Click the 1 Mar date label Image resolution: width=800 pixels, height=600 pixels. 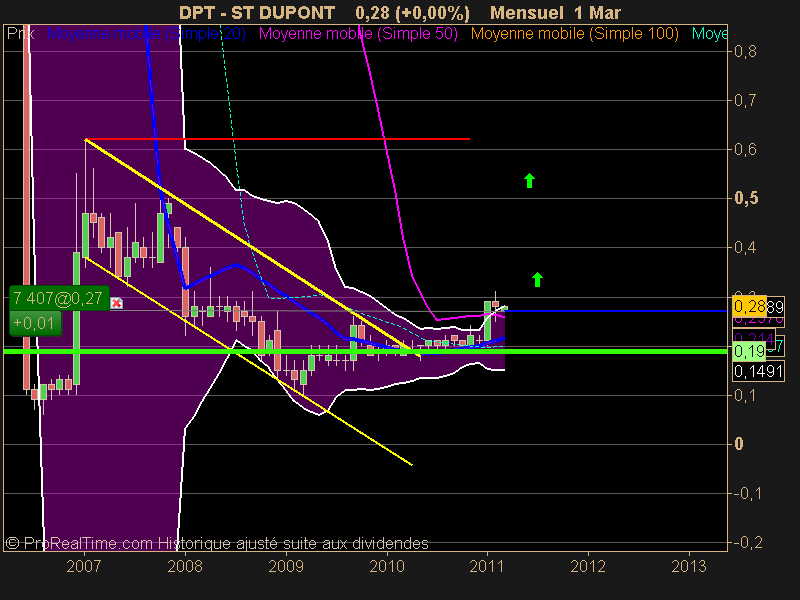(597, 12)
